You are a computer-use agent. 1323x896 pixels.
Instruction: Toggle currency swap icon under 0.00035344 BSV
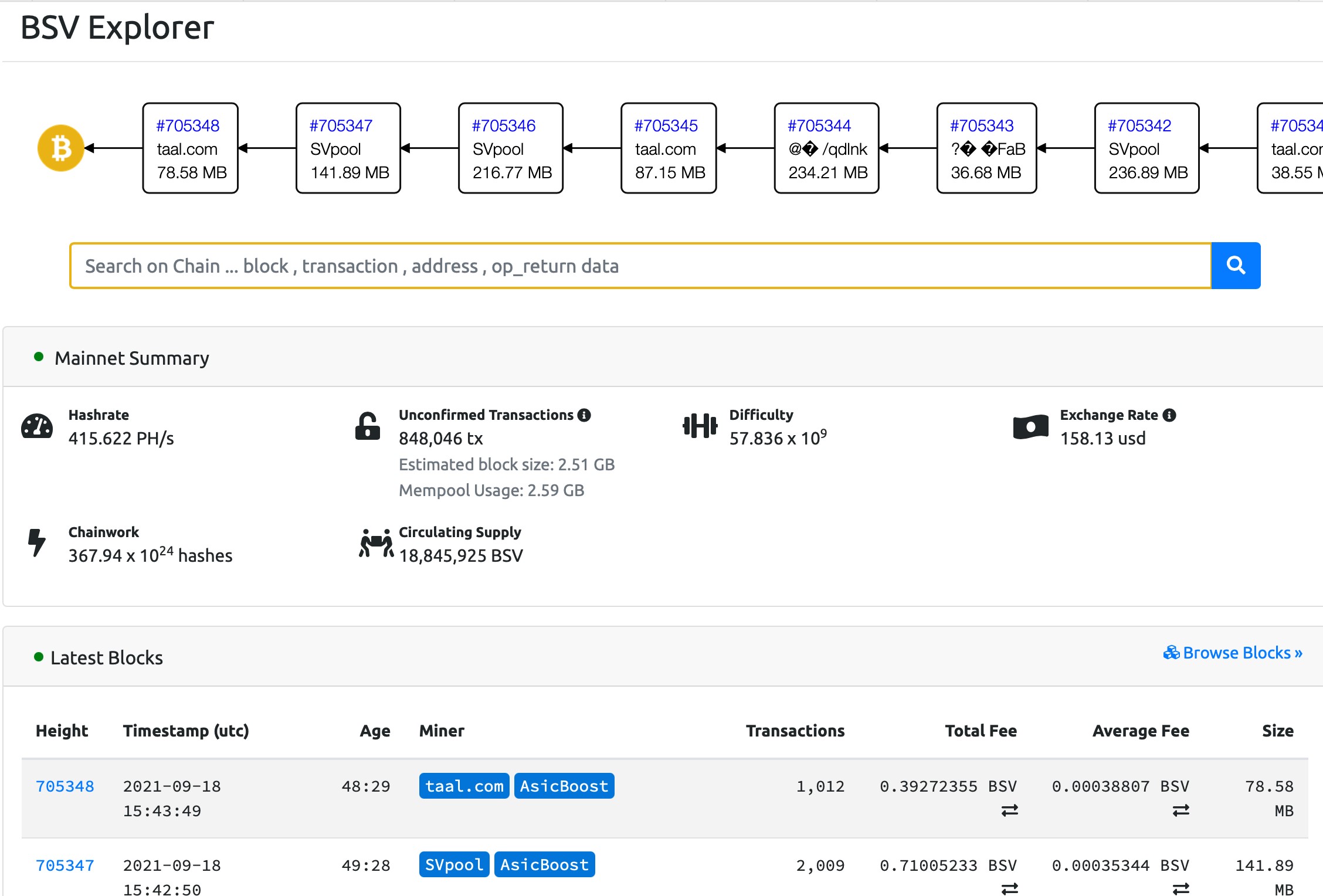[x=1180, y=889]
